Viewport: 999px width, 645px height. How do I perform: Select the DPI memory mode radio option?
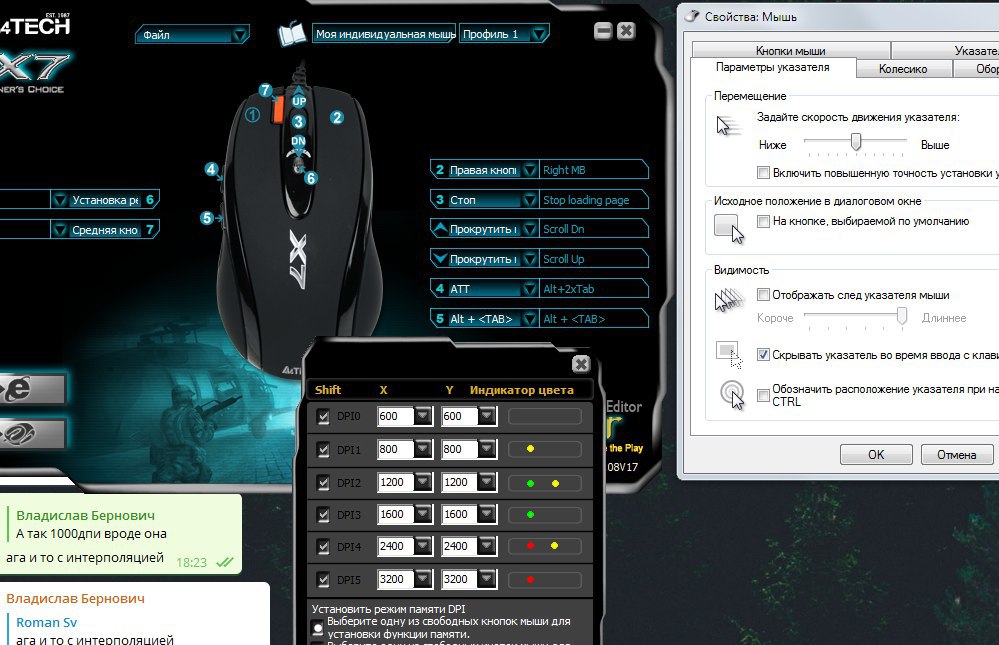coord(317,628)
